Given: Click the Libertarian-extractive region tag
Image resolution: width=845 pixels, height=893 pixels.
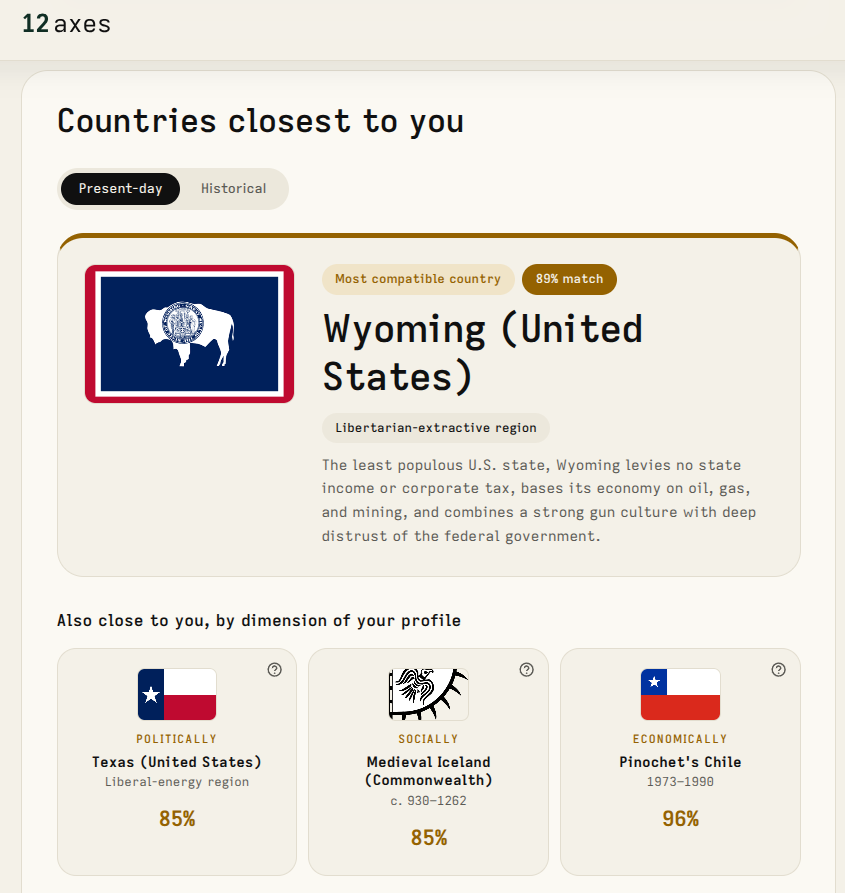Looking at the screenshot, I should 436,428.
